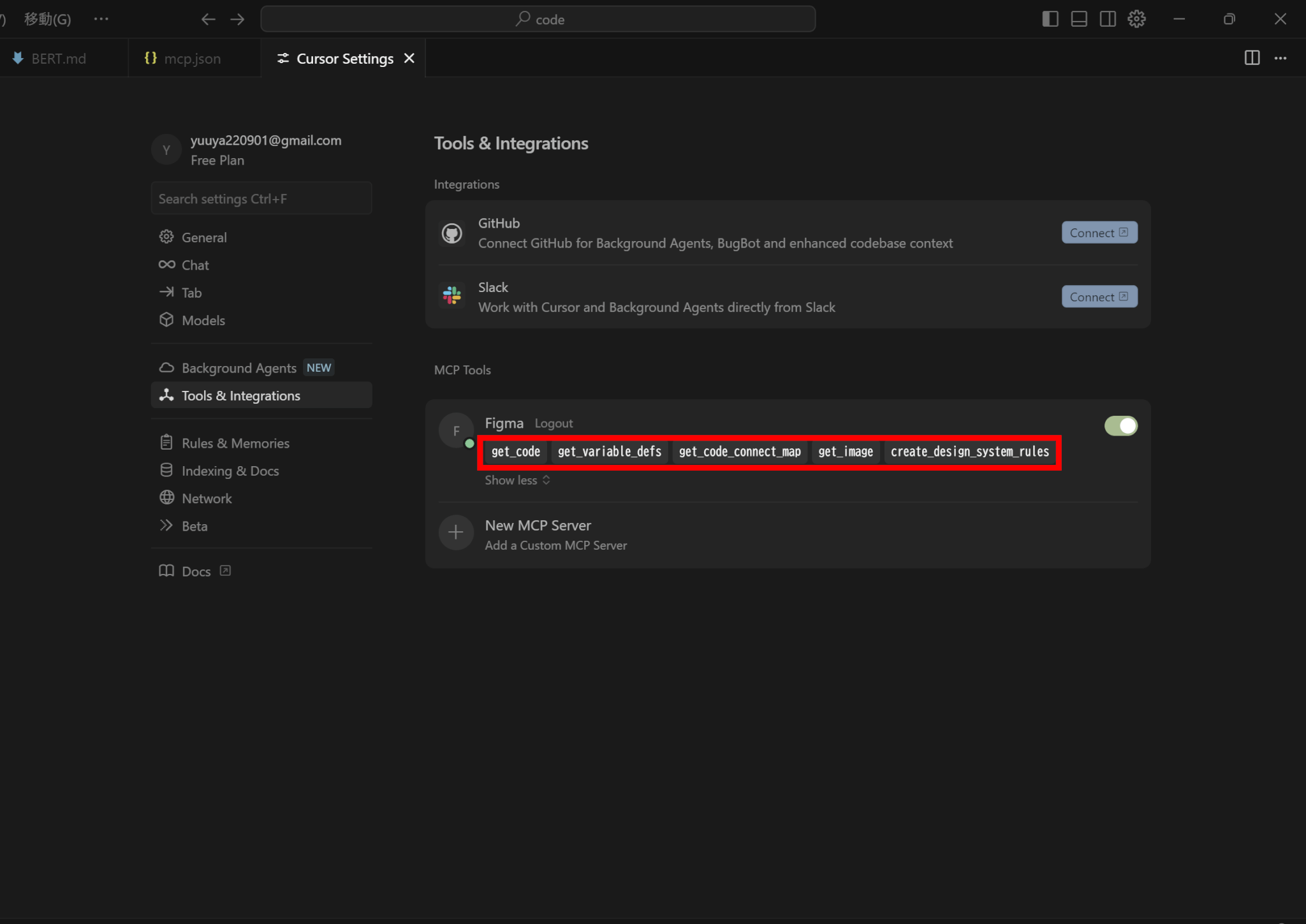This screenshot has width=1306, height=924.
Task: Click the yuuya220901@gmail.com account text
Action: pyautogui.click(x=266, y=140)
